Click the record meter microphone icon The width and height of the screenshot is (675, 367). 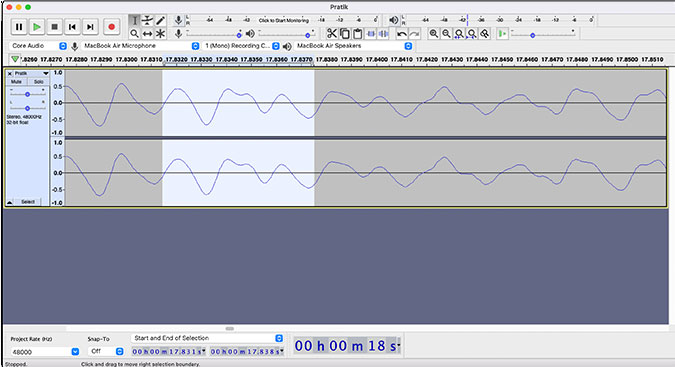click(178, 20)
